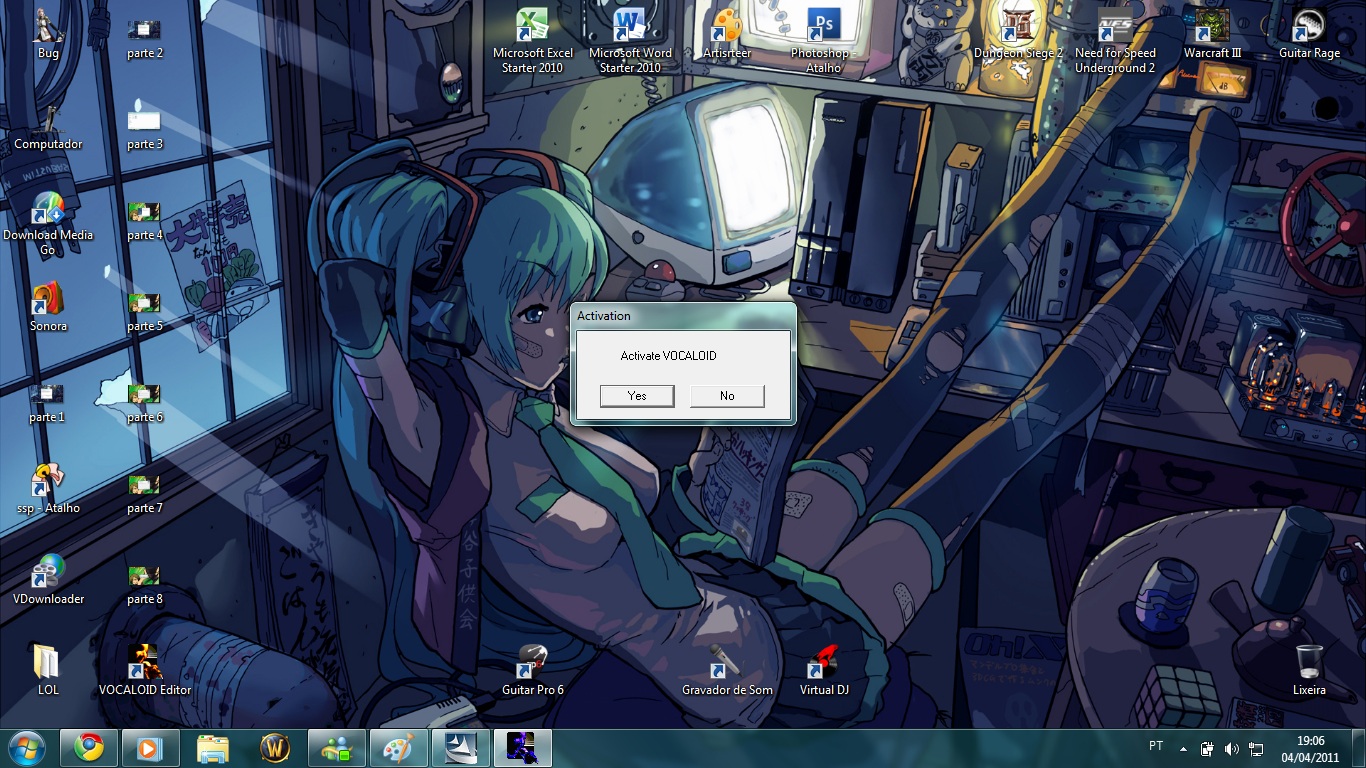The width and height of the screenshot is (1366, 768).
Task: Select the Guitar Pro 6 shortcut
Action: [x=533, y=671]
